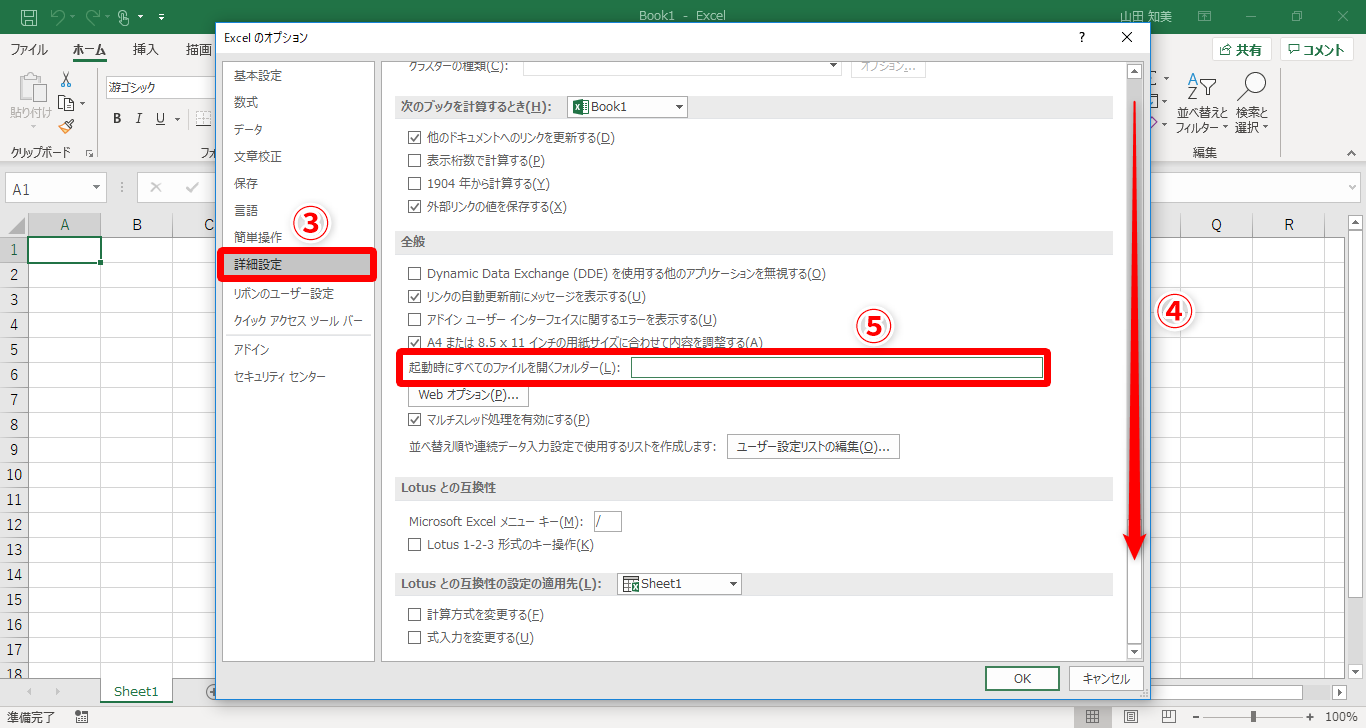The height and width of the screenshot is (728, 1366).
Task: Click the help question mark in the dialog
Action: click(1081, 38)
